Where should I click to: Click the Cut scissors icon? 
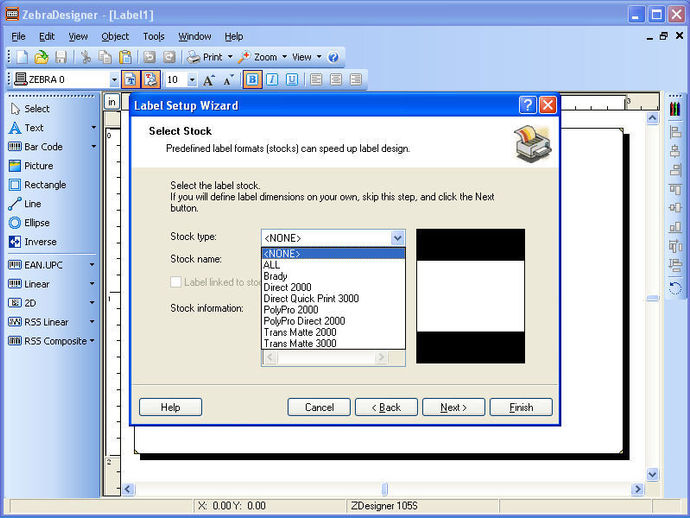point(86,57)
